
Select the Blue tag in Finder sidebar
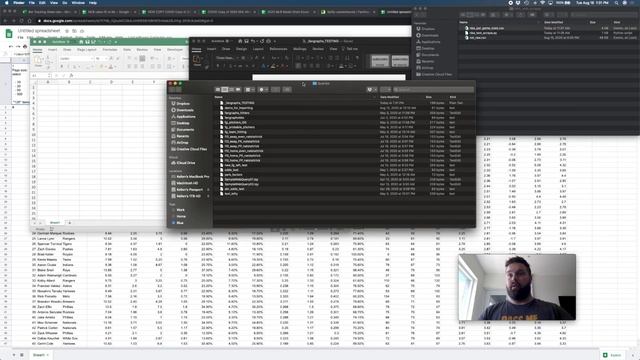(x=178, y=223)
